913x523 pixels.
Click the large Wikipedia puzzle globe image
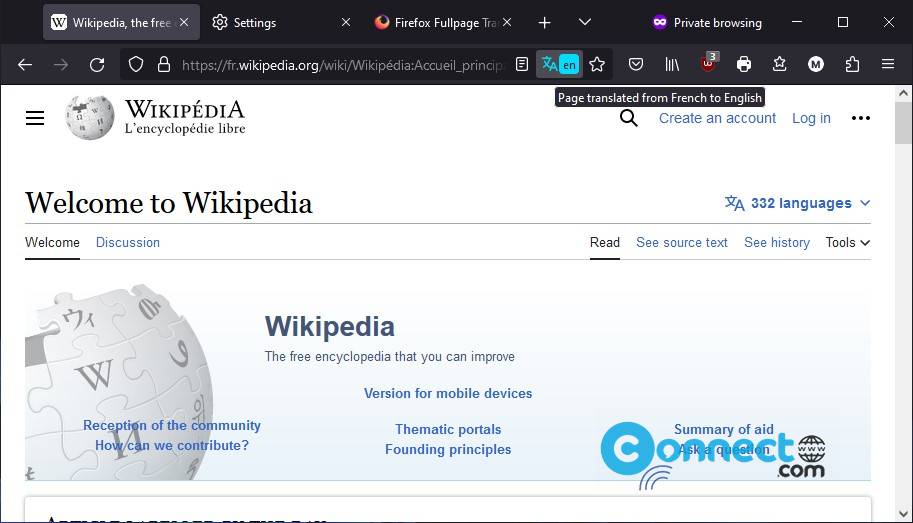click(119, 383)
